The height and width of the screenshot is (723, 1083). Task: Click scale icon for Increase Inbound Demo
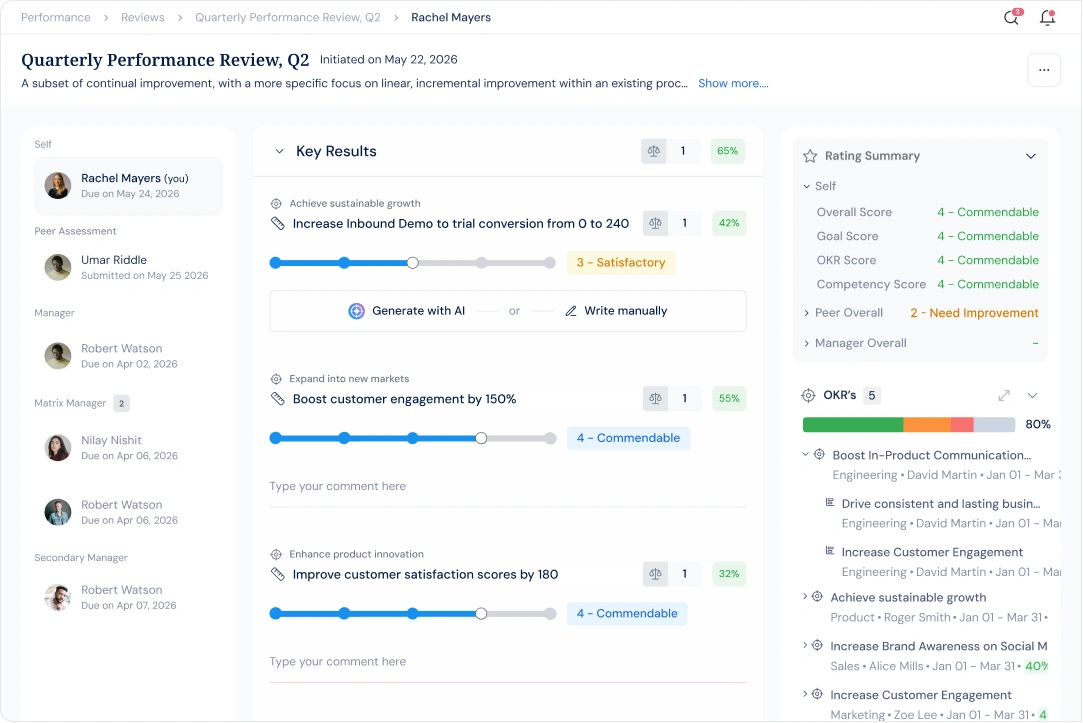655,223
